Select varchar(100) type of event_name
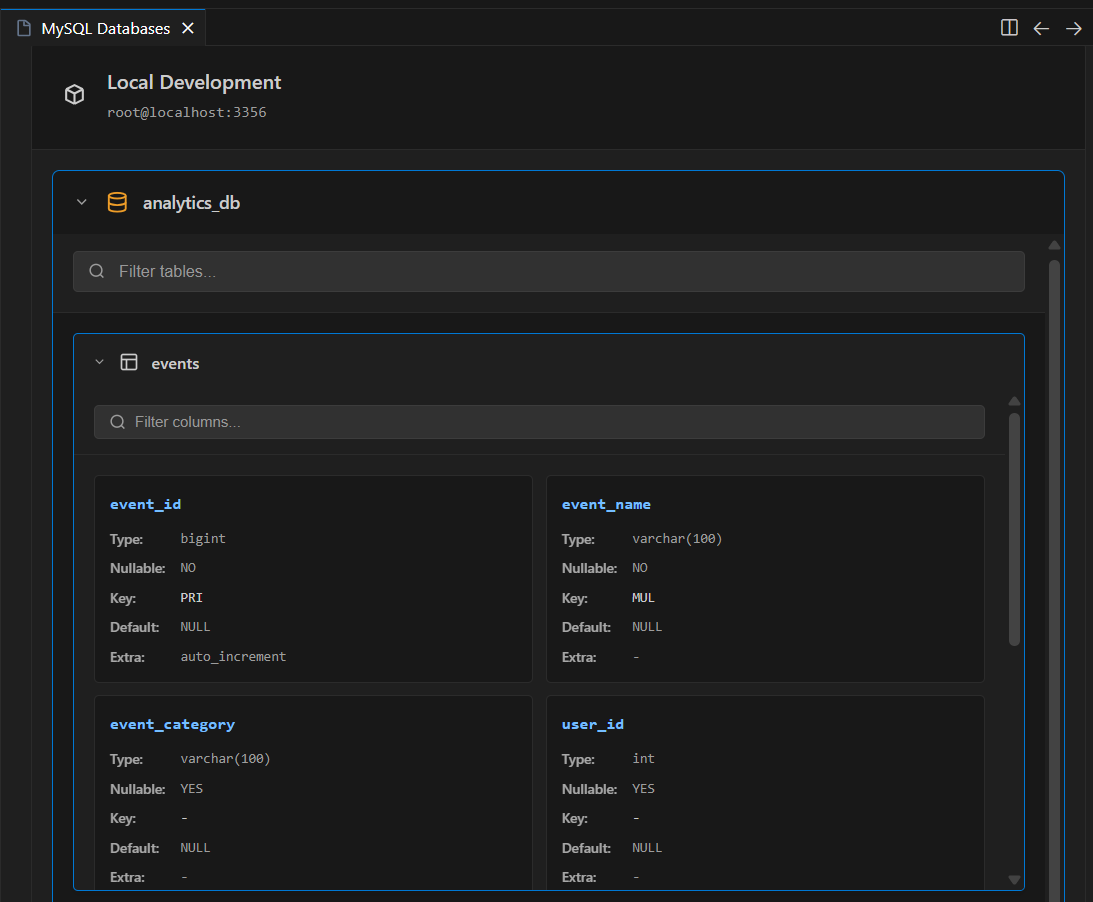The width and height of the screenshot is (1093, 902). click(677, 539)
